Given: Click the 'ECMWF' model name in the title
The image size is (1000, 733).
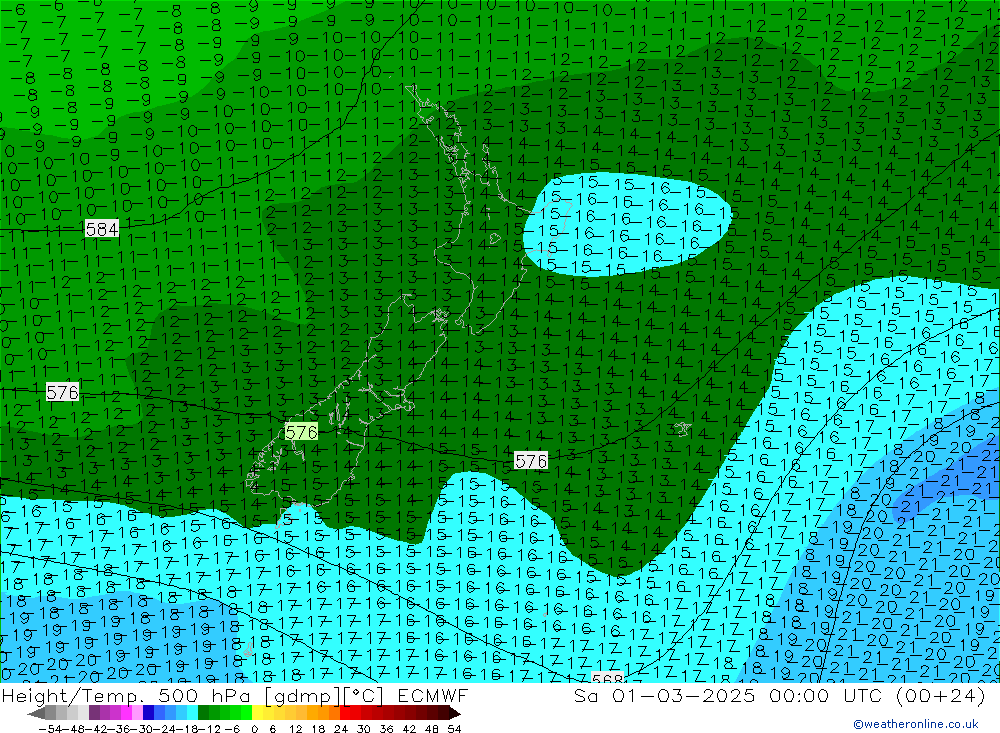Looking at the screenshot, I should pos(433,695).
